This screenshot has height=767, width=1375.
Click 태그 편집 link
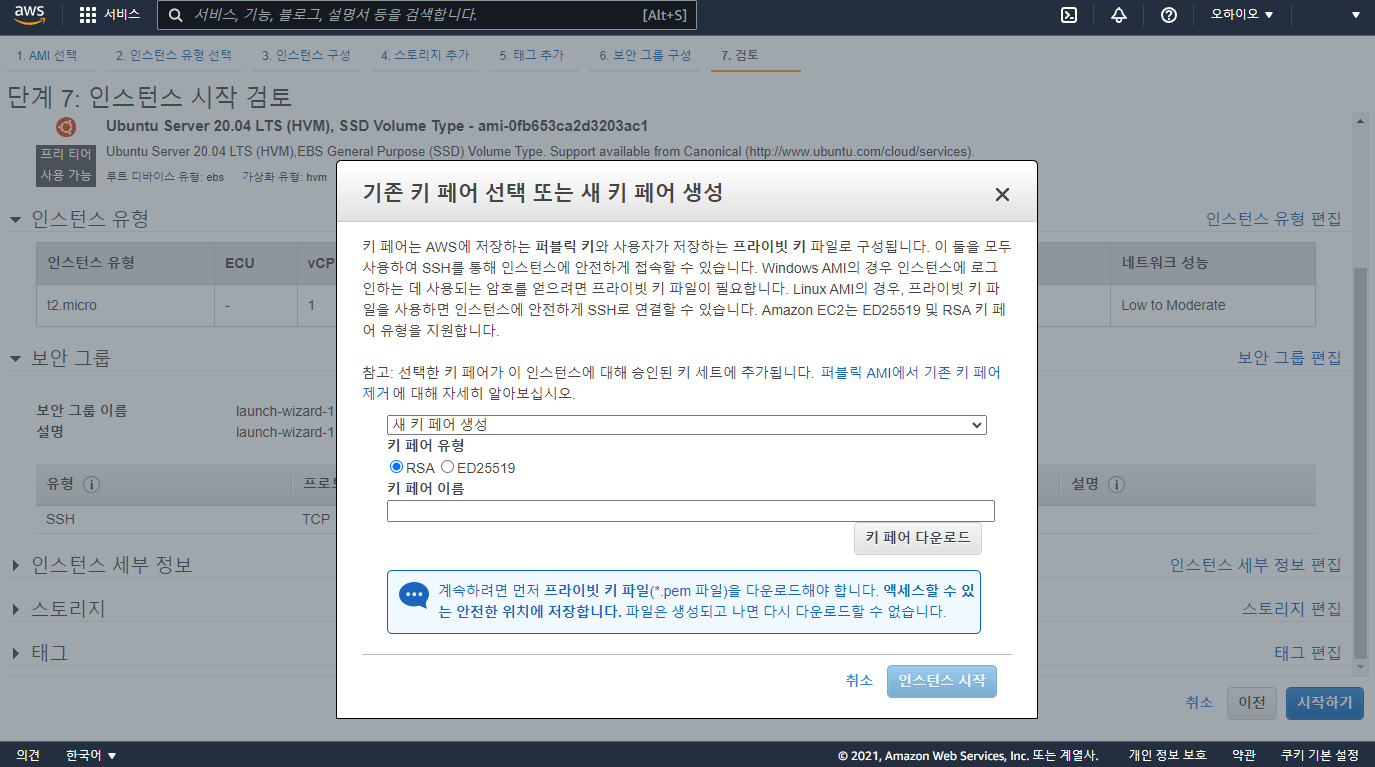pyautogui.click(x=1307, y=653)
